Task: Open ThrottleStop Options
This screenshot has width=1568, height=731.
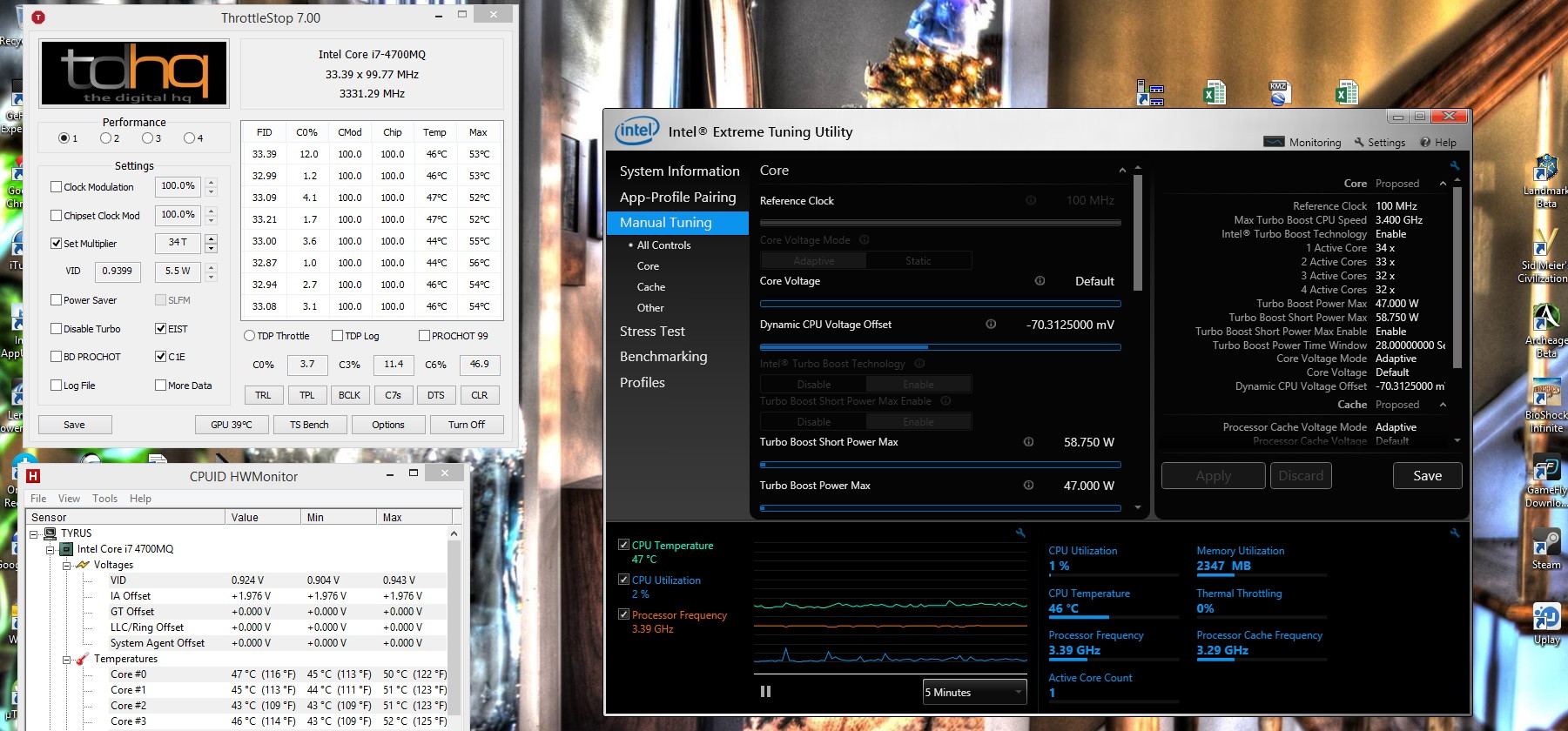Action: coord(388,425)
